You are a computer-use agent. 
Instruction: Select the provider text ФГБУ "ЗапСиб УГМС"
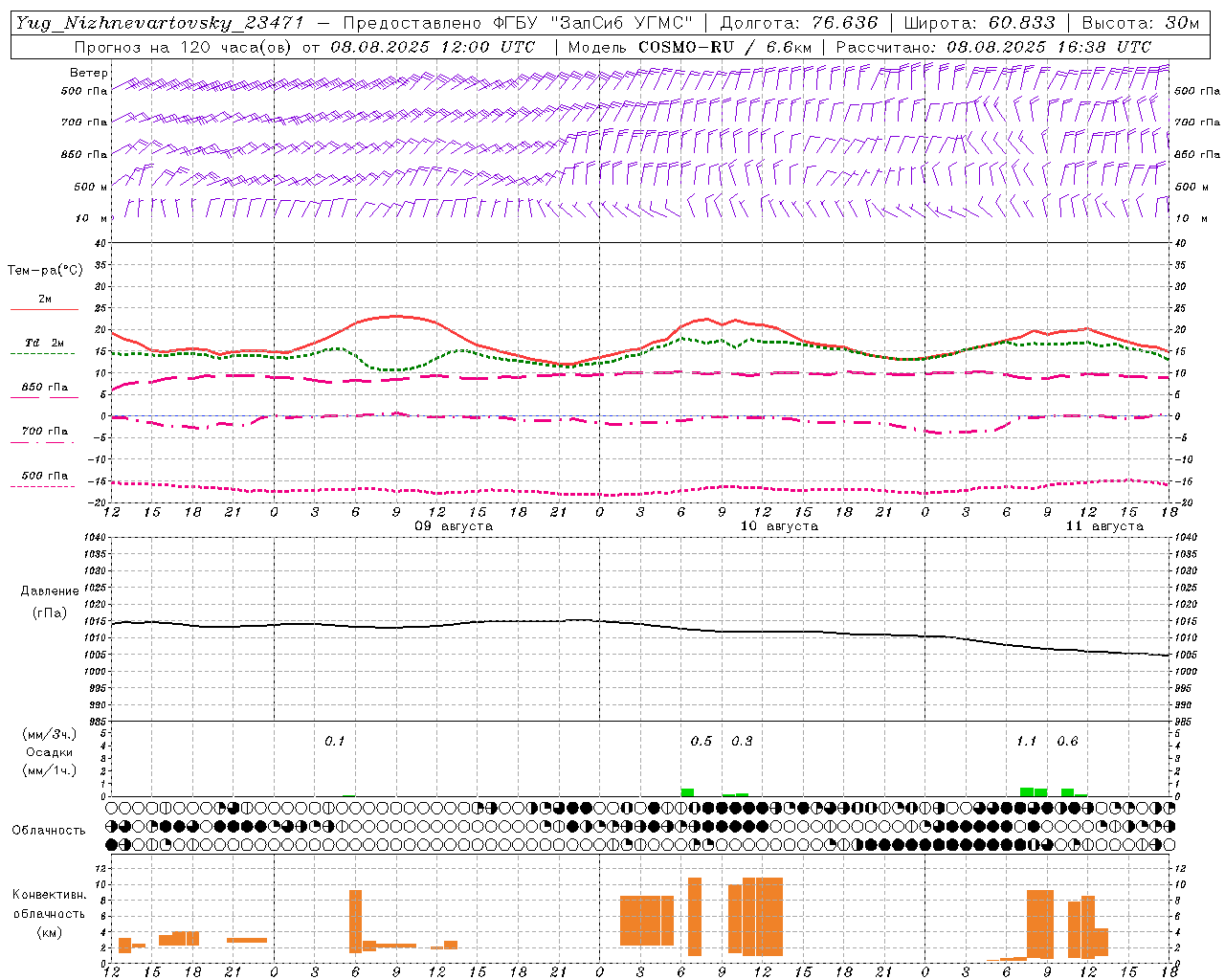tap(591, 23)
